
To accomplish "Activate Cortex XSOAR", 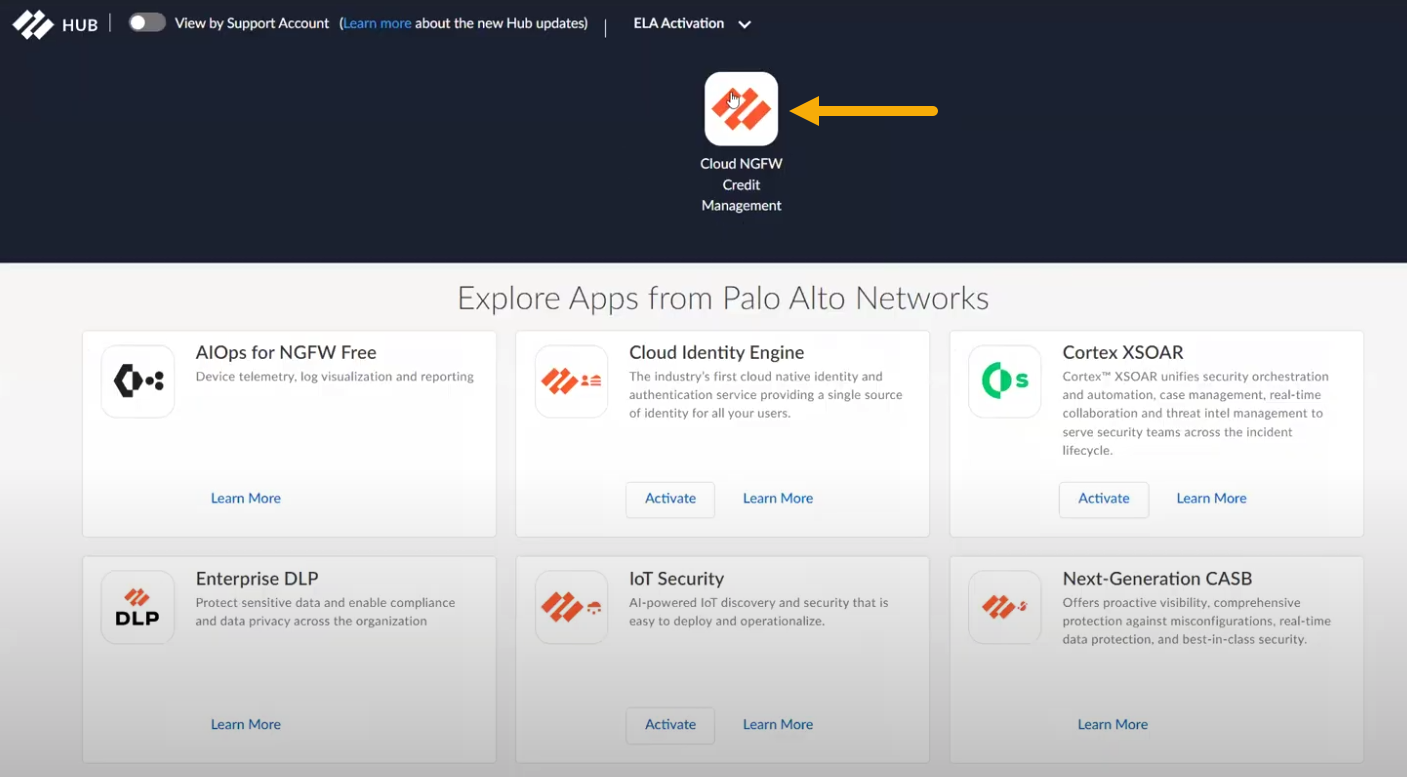I will (1103, 499).
